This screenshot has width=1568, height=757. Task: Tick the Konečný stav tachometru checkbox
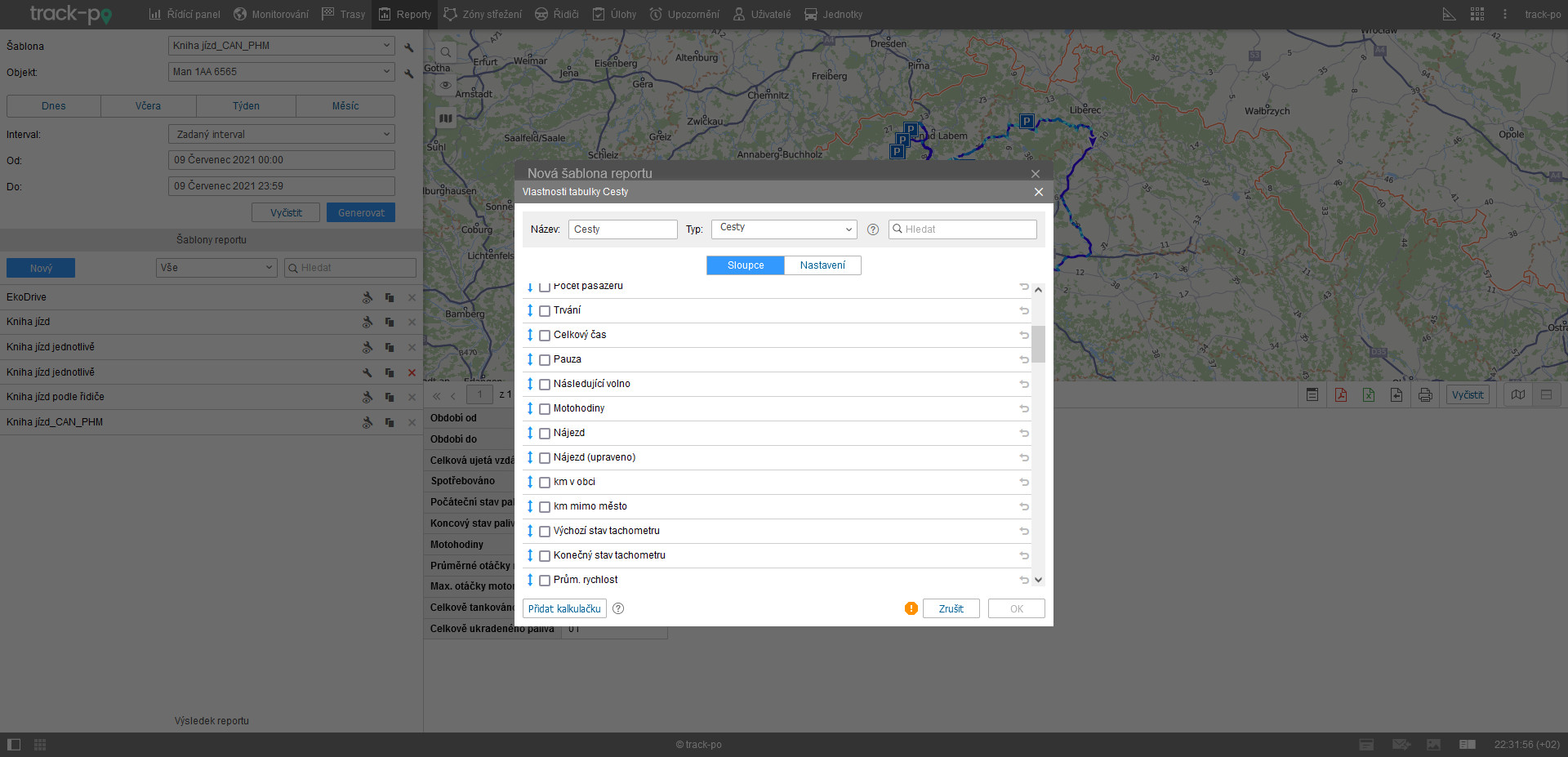[545, 556]
